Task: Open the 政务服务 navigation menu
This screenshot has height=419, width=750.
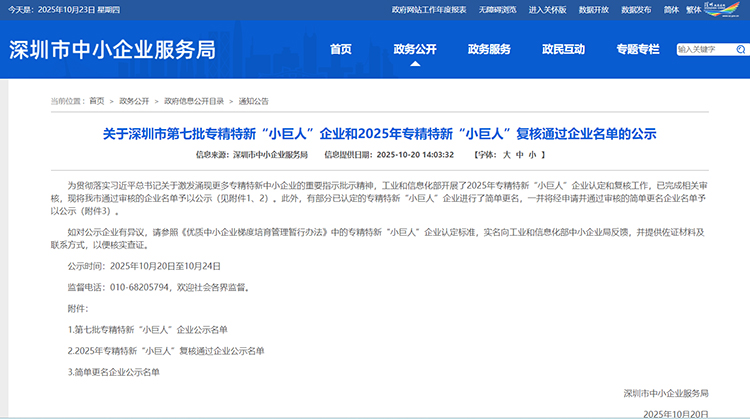Action: (x=489, y=49)
